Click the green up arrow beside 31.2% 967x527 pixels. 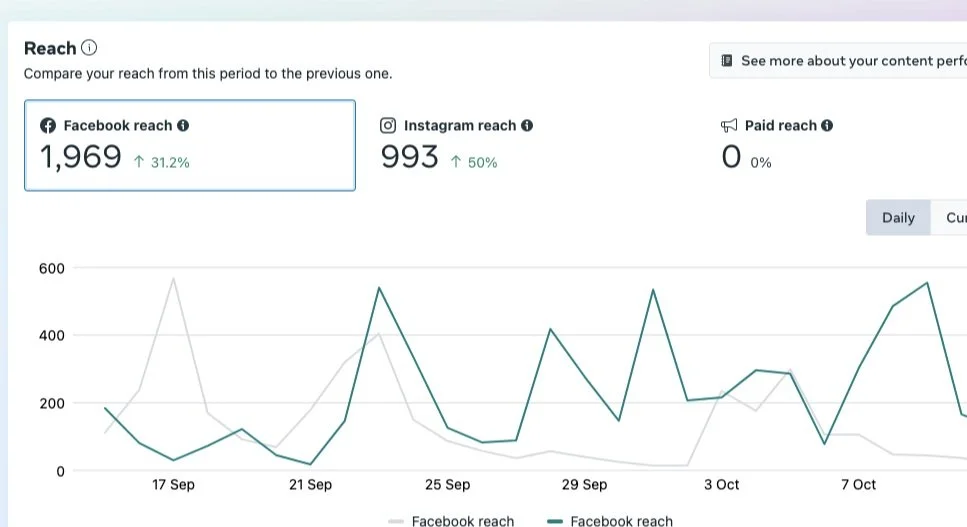[139, 161]
